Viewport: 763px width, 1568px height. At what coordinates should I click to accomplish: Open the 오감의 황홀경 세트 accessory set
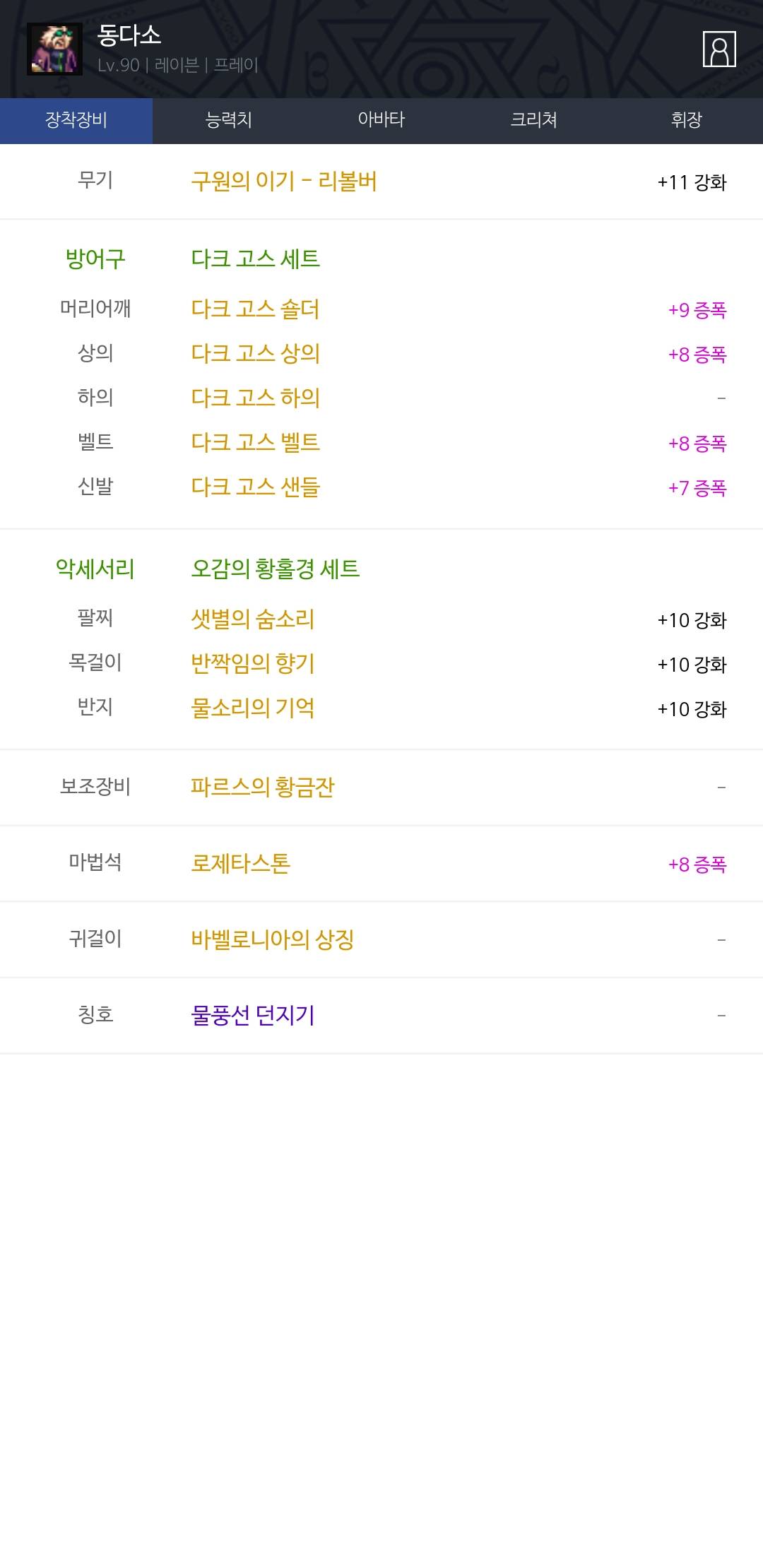(275, 569)
